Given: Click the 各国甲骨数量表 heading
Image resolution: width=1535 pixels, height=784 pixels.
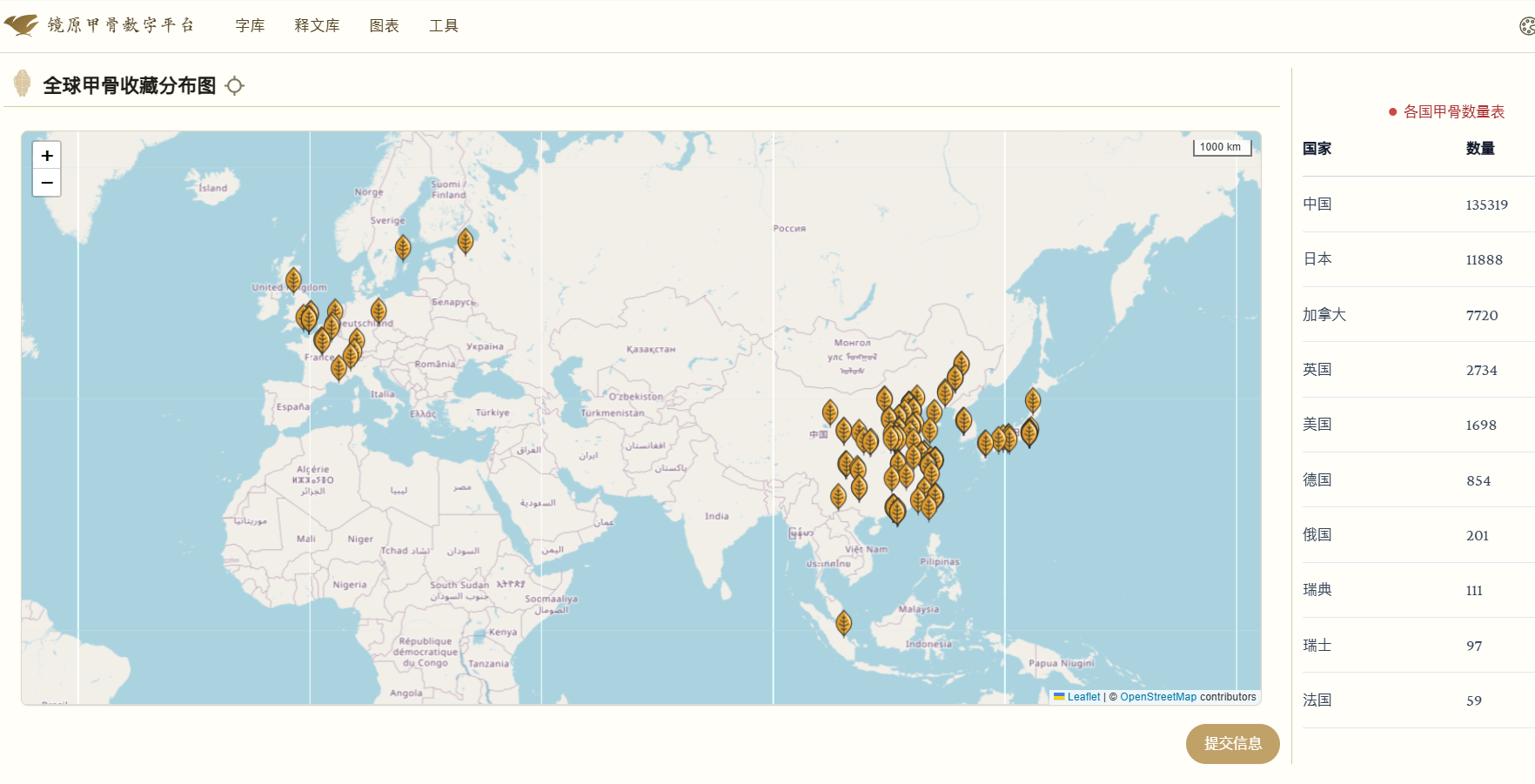Looking at the screenshot, I should (1453, 112).
